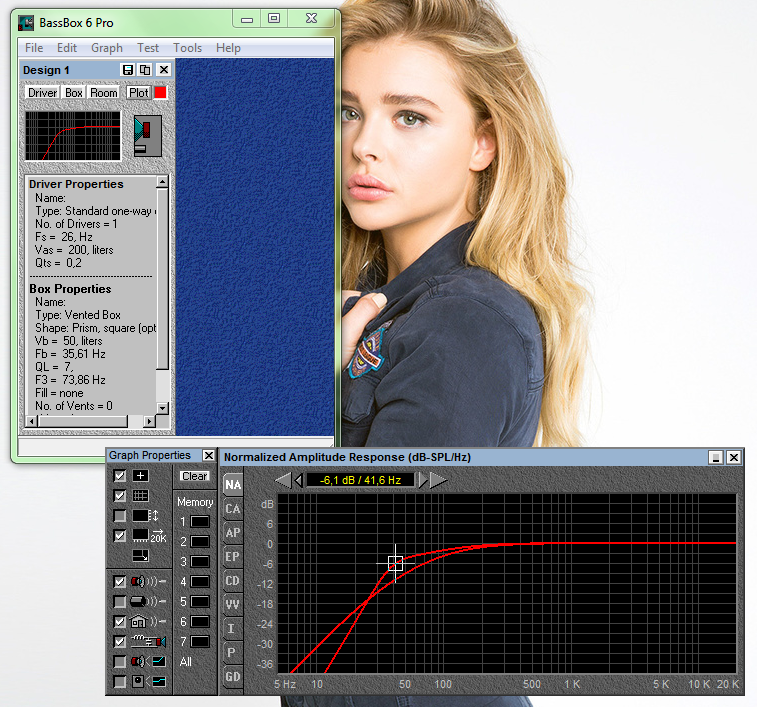Click the up arrow on properties scrollbar

[162, 182]
